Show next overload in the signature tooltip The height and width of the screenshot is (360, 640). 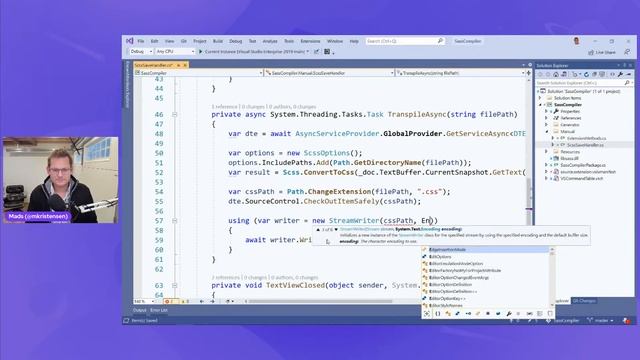point(336,230)
